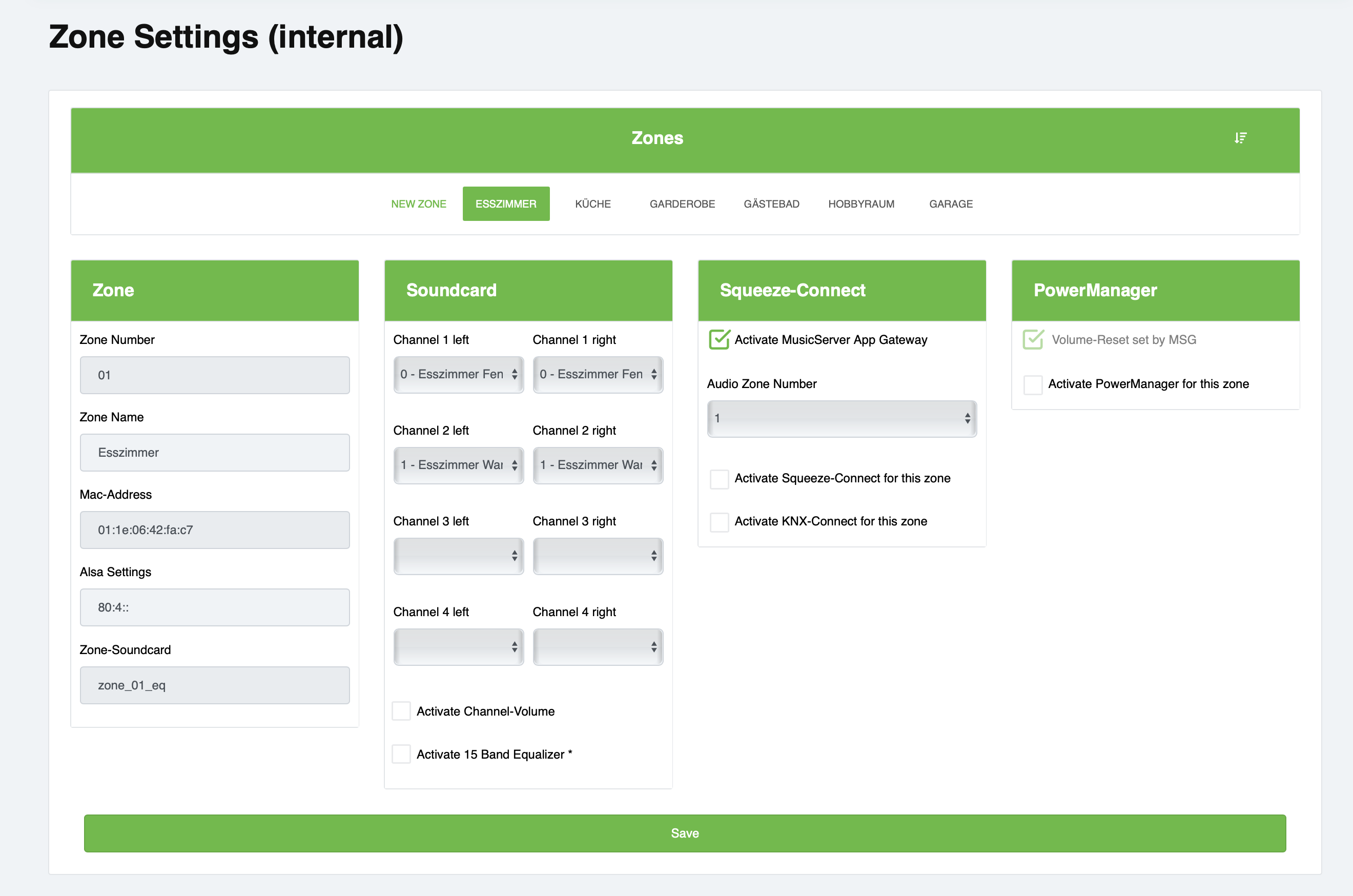This screenshot has height=896, width=1353.
Task: Click NEW ZONE link
Action: tap(418, 204)
